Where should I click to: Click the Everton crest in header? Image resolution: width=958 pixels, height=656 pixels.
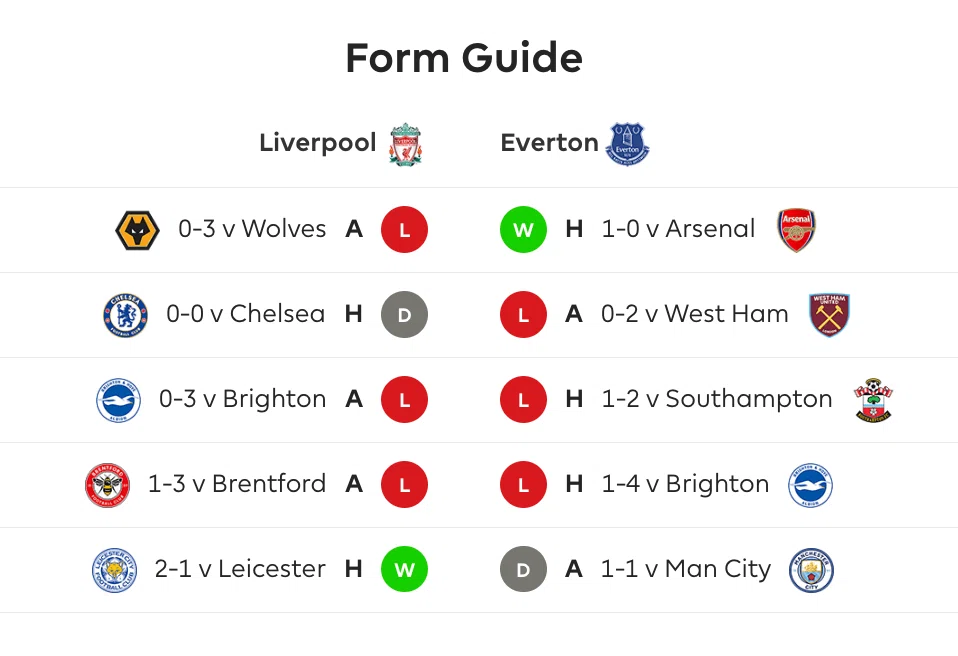point(627,145)
